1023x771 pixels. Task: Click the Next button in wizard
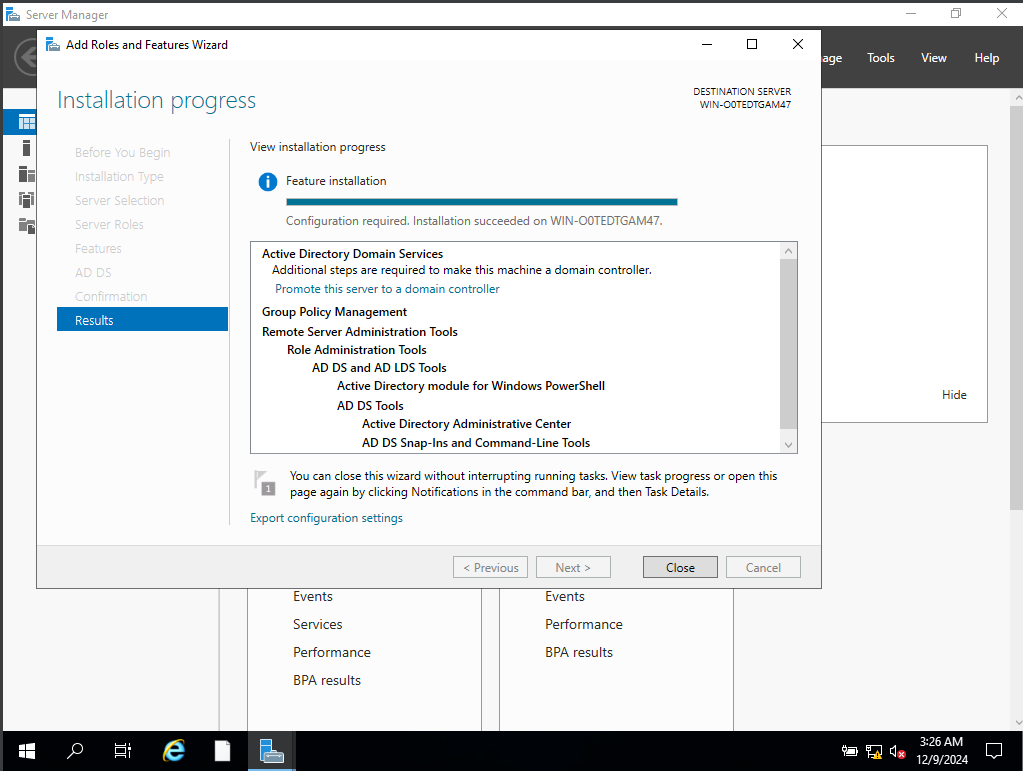coord(573,567)
